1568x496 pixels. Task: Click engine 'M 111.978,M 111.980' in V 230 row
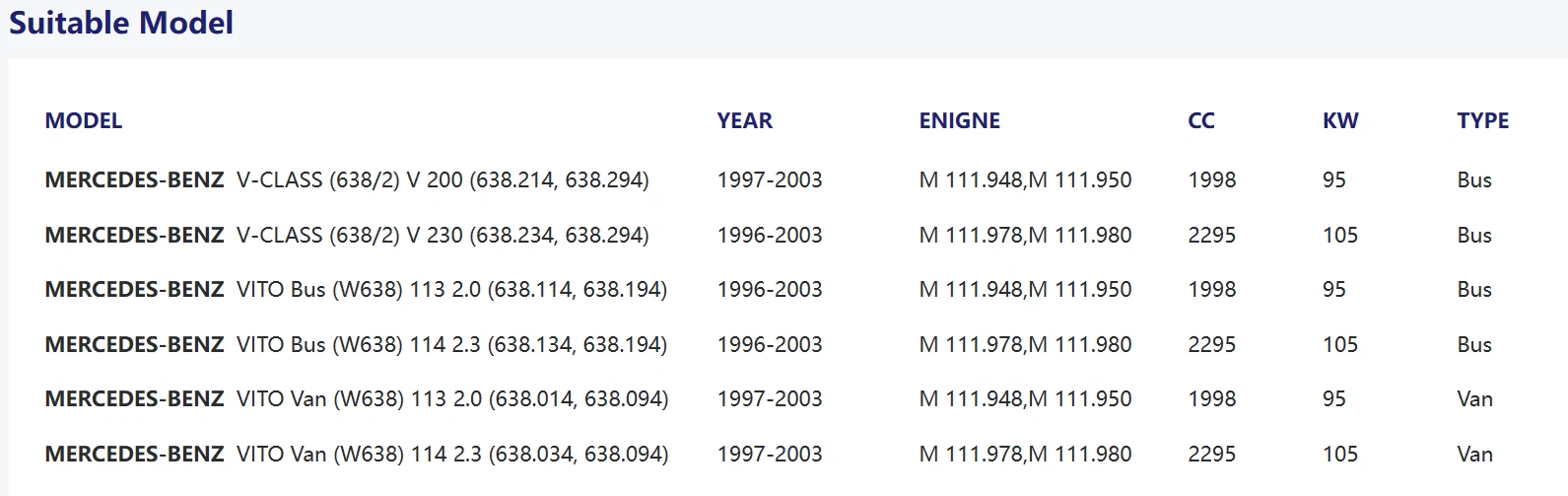coord(1025,236)
